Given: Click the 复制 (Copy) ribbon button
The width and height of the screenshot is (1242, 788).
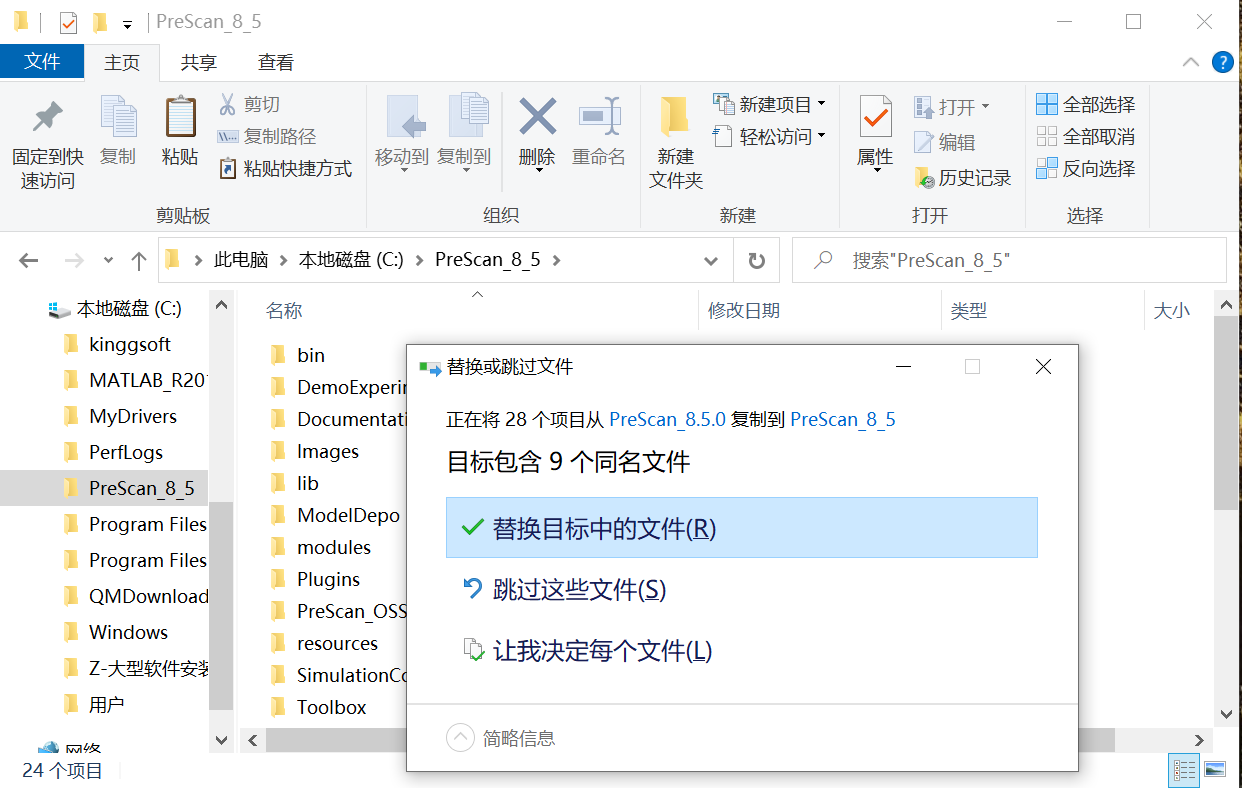Looking at the screenshot, I should click(x=118, y=130).
